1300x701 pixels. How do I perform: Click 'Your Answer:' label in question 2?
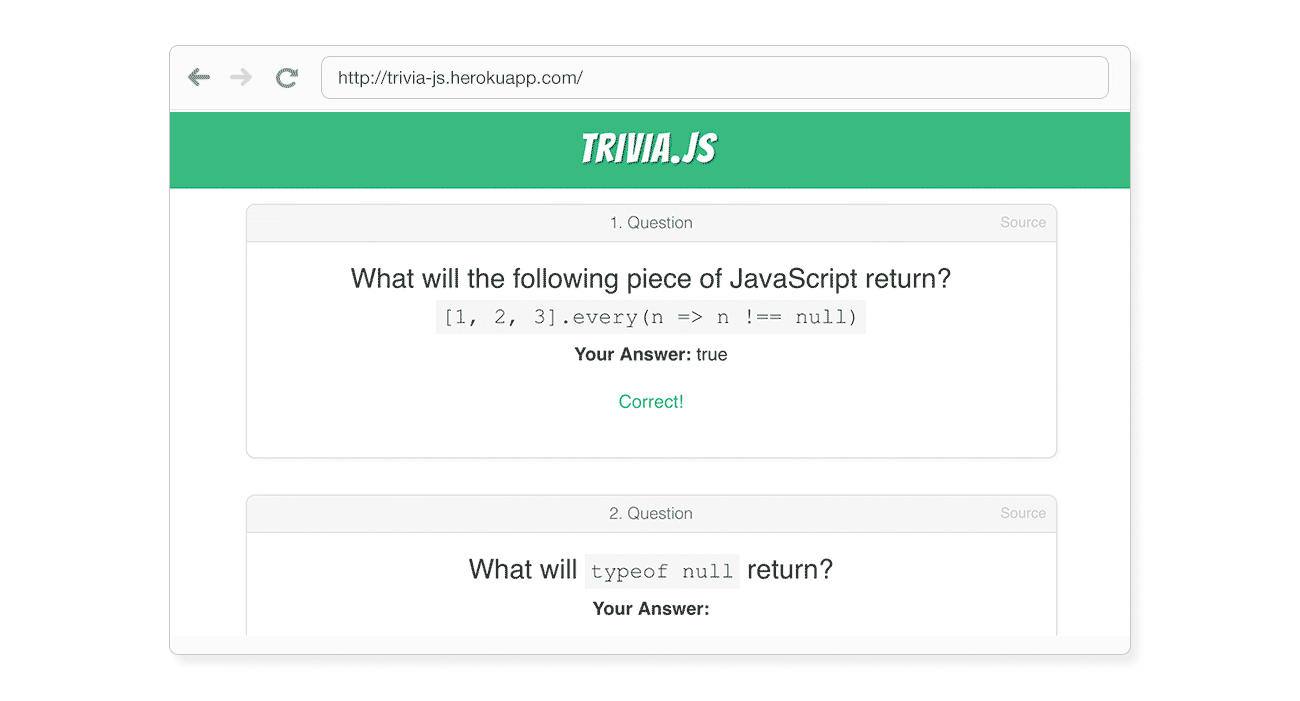651,608
